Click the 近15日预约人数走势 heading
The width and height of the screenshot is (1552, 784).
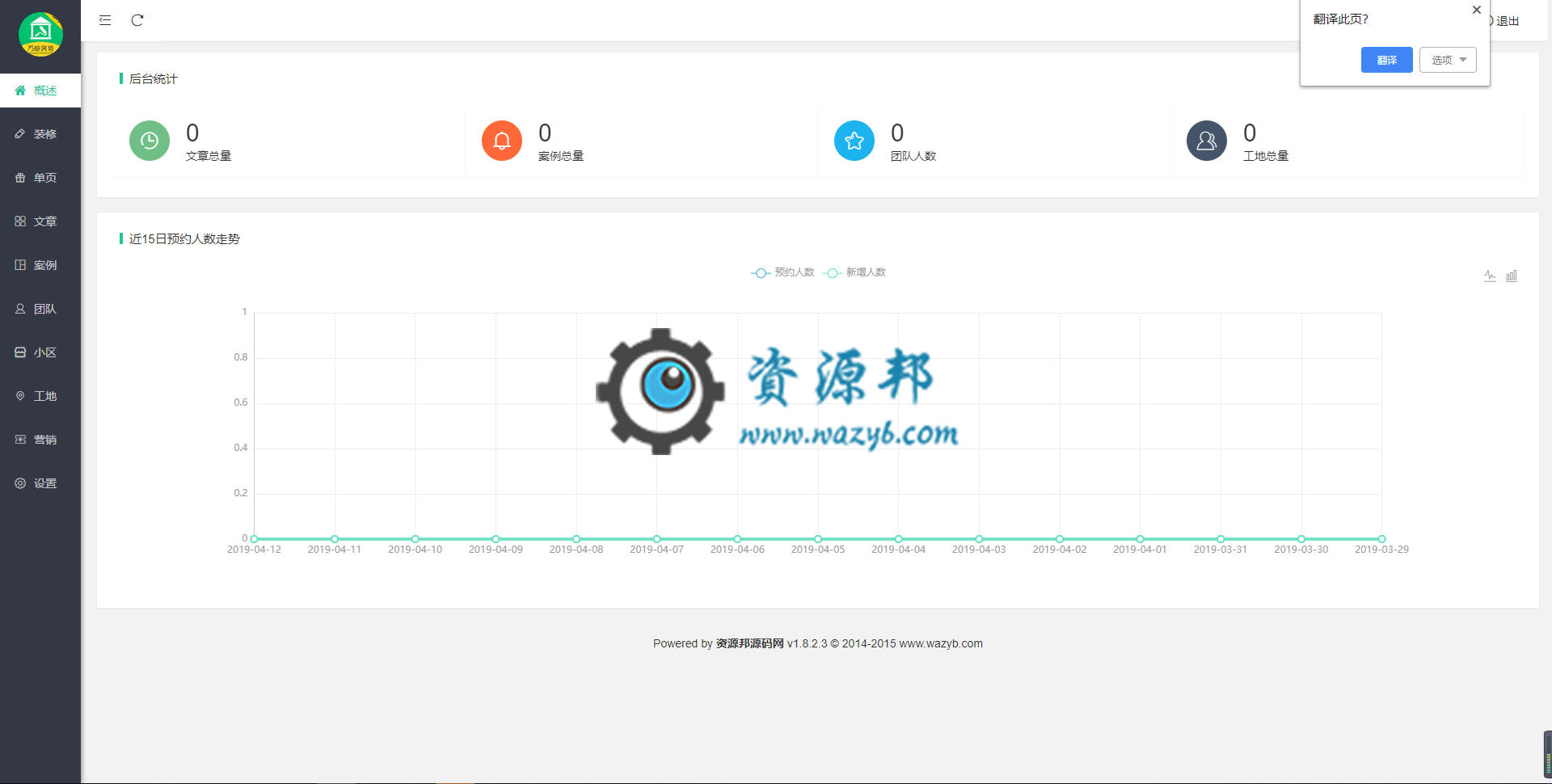tap(184, 238)
